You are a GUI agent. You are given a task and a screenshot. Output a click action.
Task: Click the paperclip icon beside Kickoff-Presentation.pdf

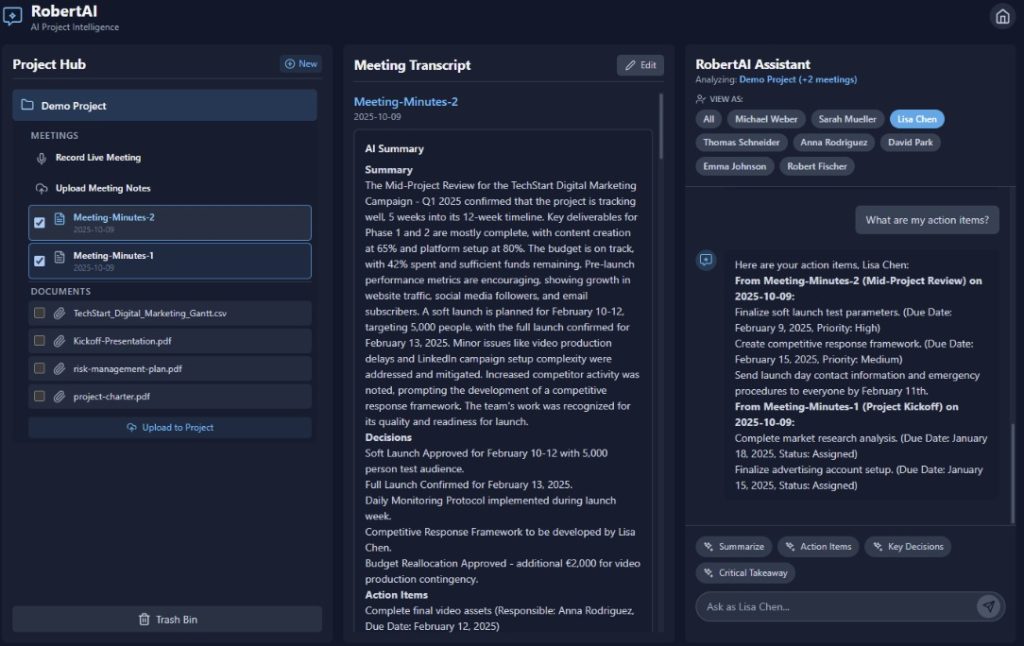[59, 341]
